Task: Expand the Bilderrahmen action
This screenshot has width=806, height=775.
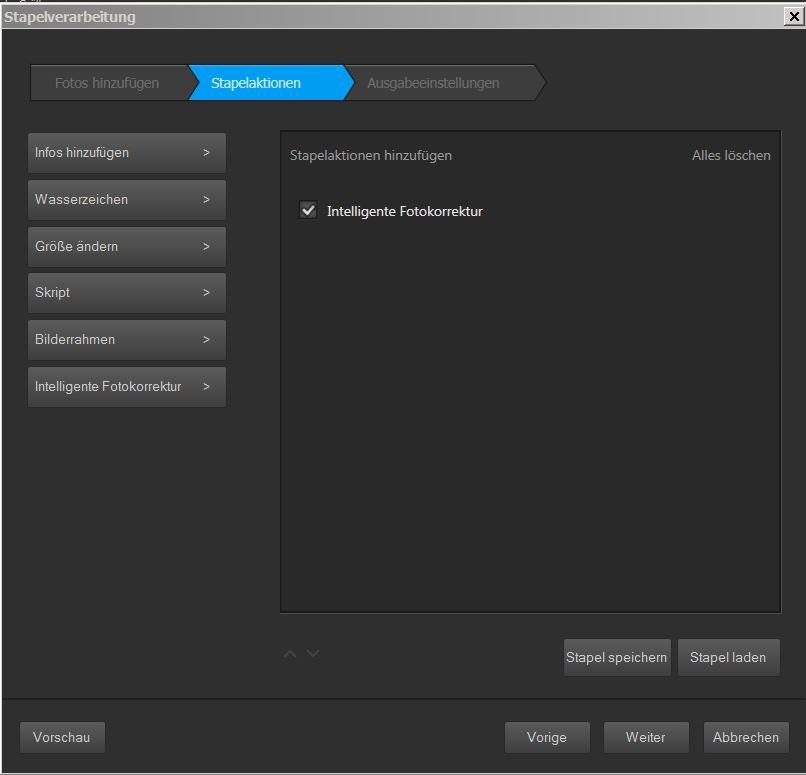Action: [127, 340]
